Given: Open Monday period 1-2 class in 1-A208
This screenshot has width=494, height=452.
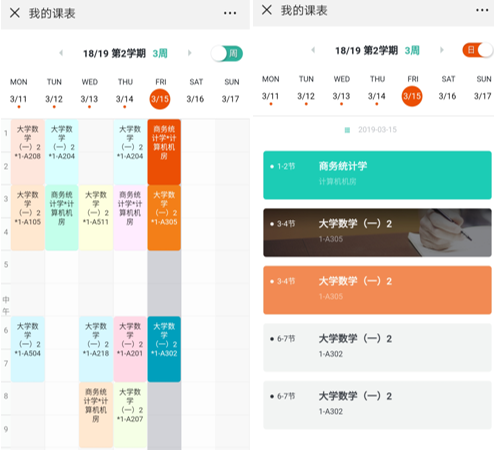Looking at the screenshot, I should (28, 152).
